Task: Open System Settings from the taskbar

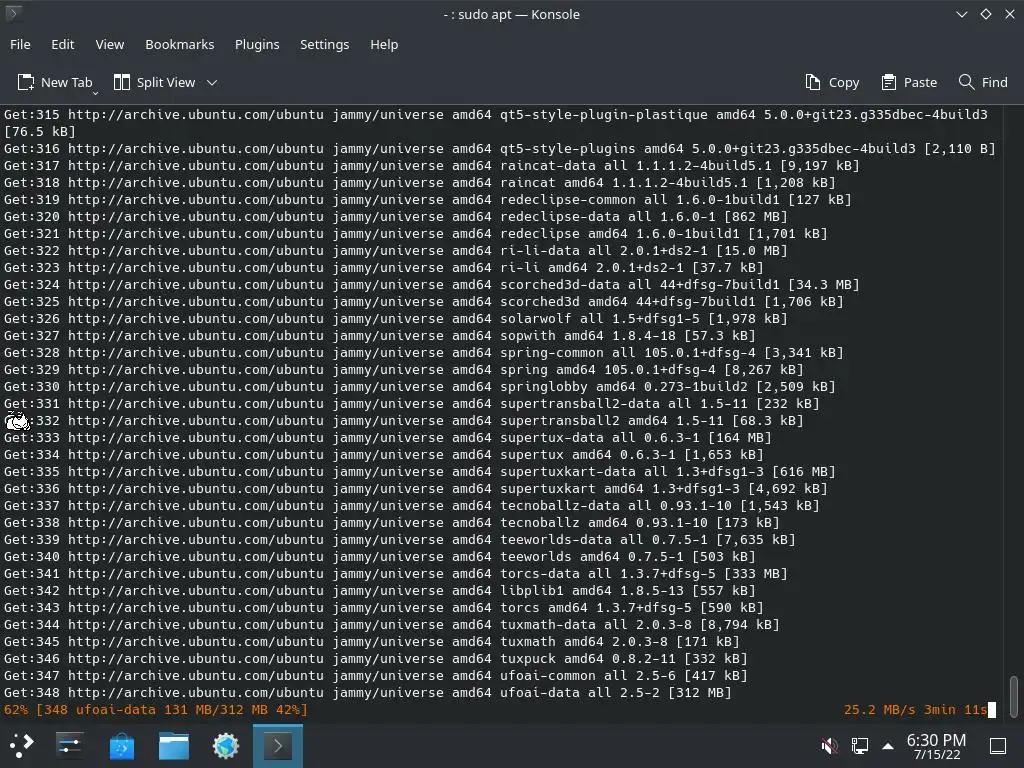Action: coord(69,745)
